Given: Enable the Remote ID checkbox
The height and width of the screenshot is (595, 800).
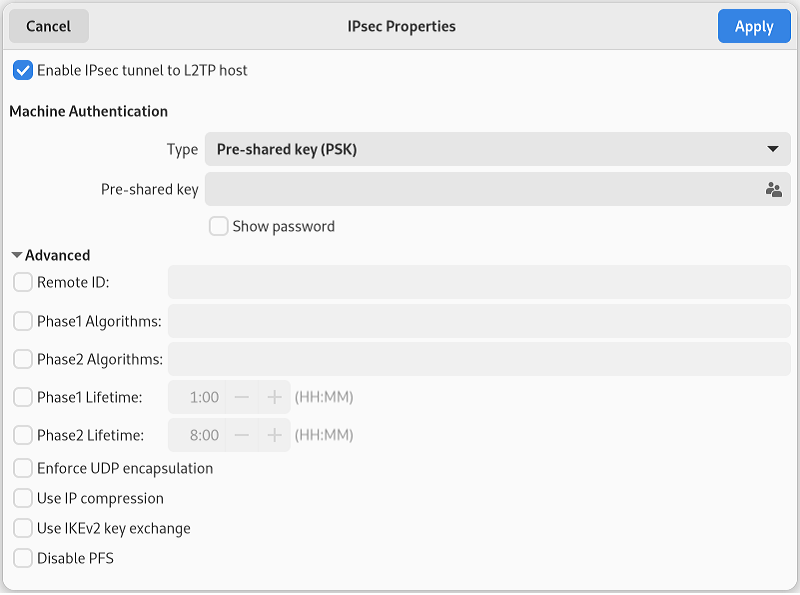Looking at the screenshot, I should tap(23, 282).
